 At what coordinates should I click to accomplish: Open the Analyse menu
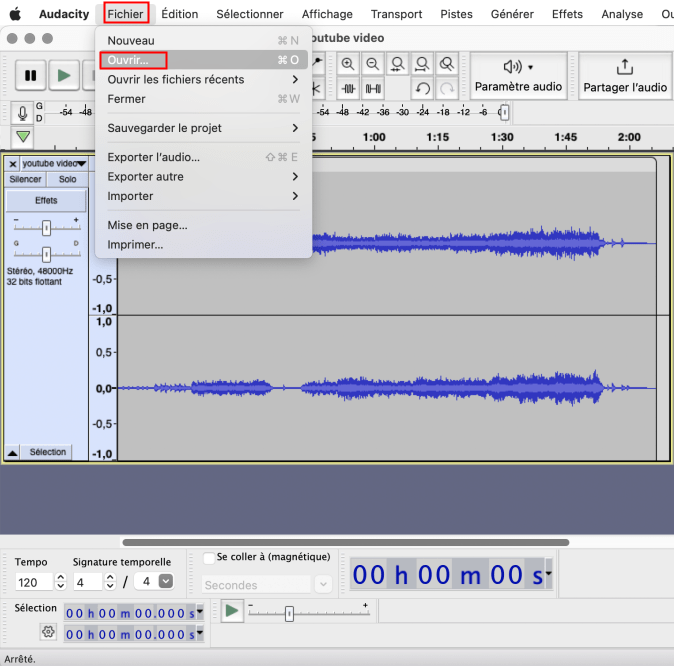[622, 14]
